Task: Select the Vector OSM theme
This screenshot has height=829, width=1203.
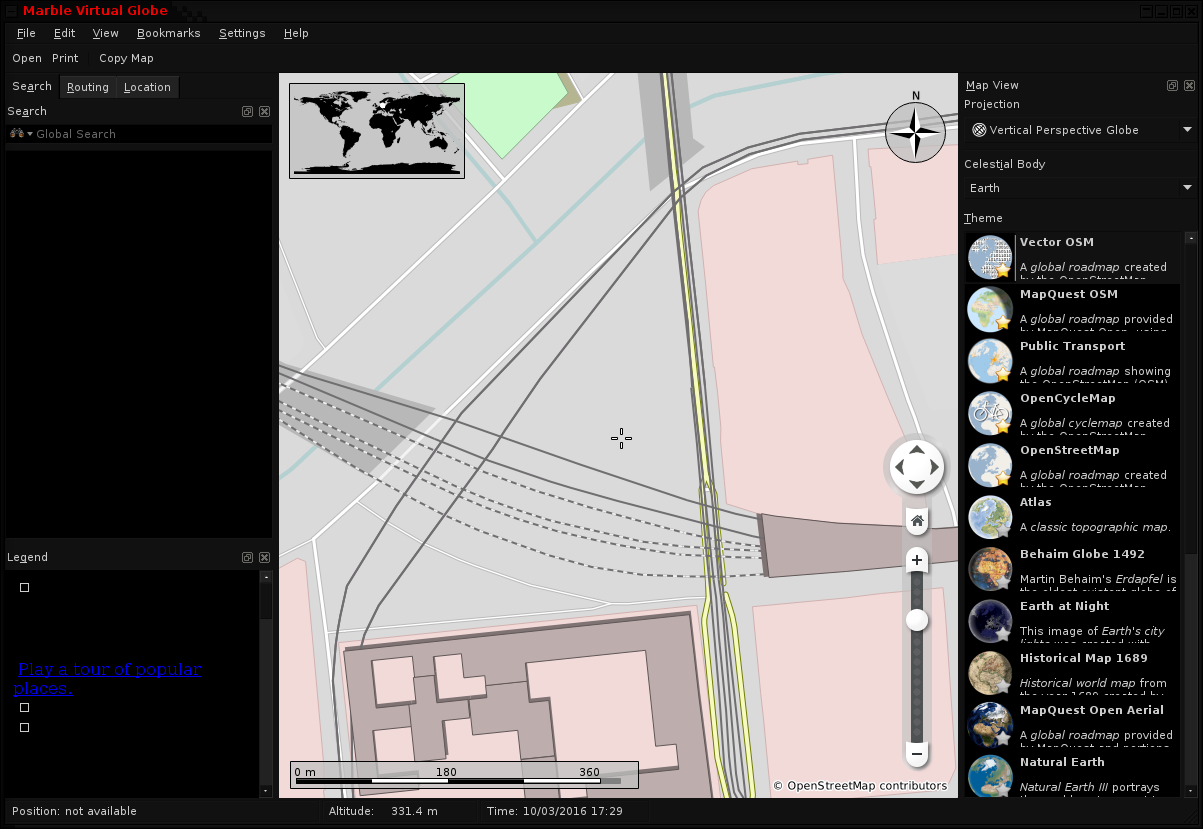Action: (1074, 258)
